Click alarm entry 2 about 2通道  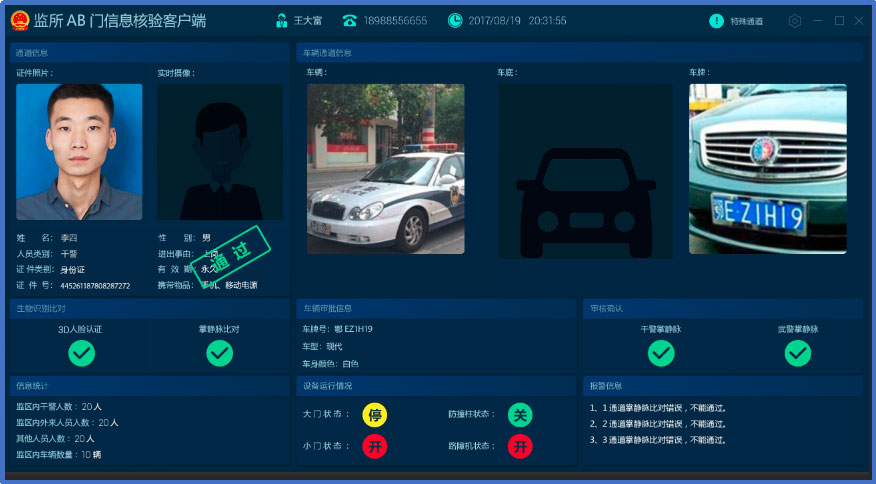[x=658, y=424]
